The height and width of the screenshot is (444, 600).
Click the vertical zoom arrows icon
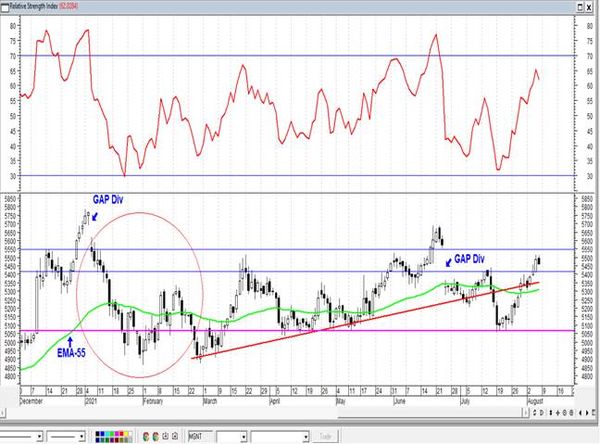coord(551,413)
